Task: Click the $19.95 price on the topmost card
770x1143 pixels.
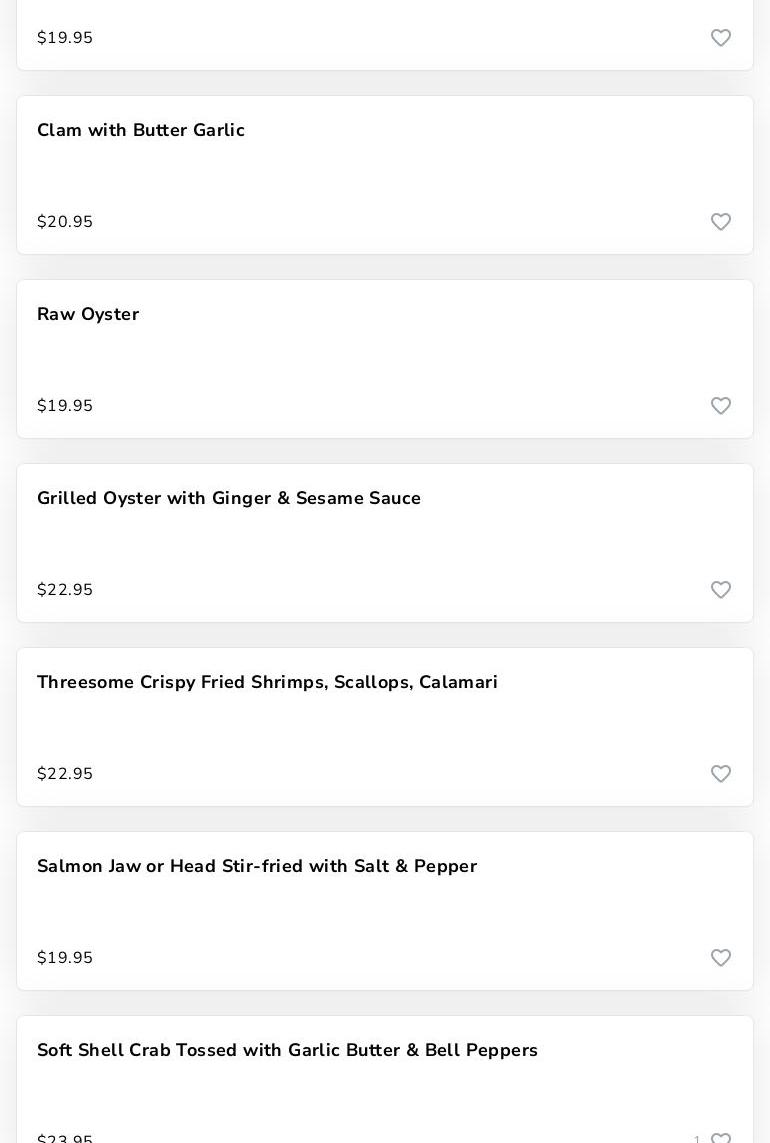Action: pyautogui.click(x=65, y=38)
